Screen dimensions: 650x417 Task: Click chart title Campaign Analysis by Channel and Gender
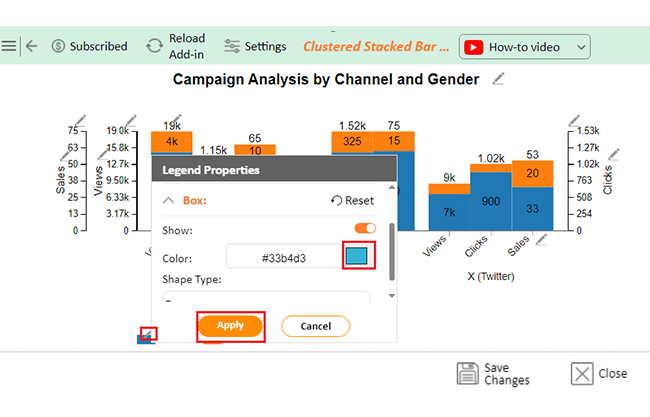click(326, 79)
